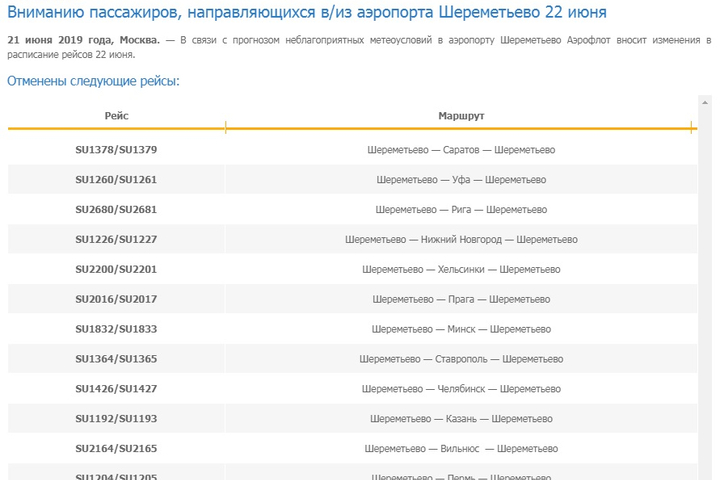Screen dimensions: 720x480
Task: Select flight cell SU1226/SU1227
Action: 116,239
